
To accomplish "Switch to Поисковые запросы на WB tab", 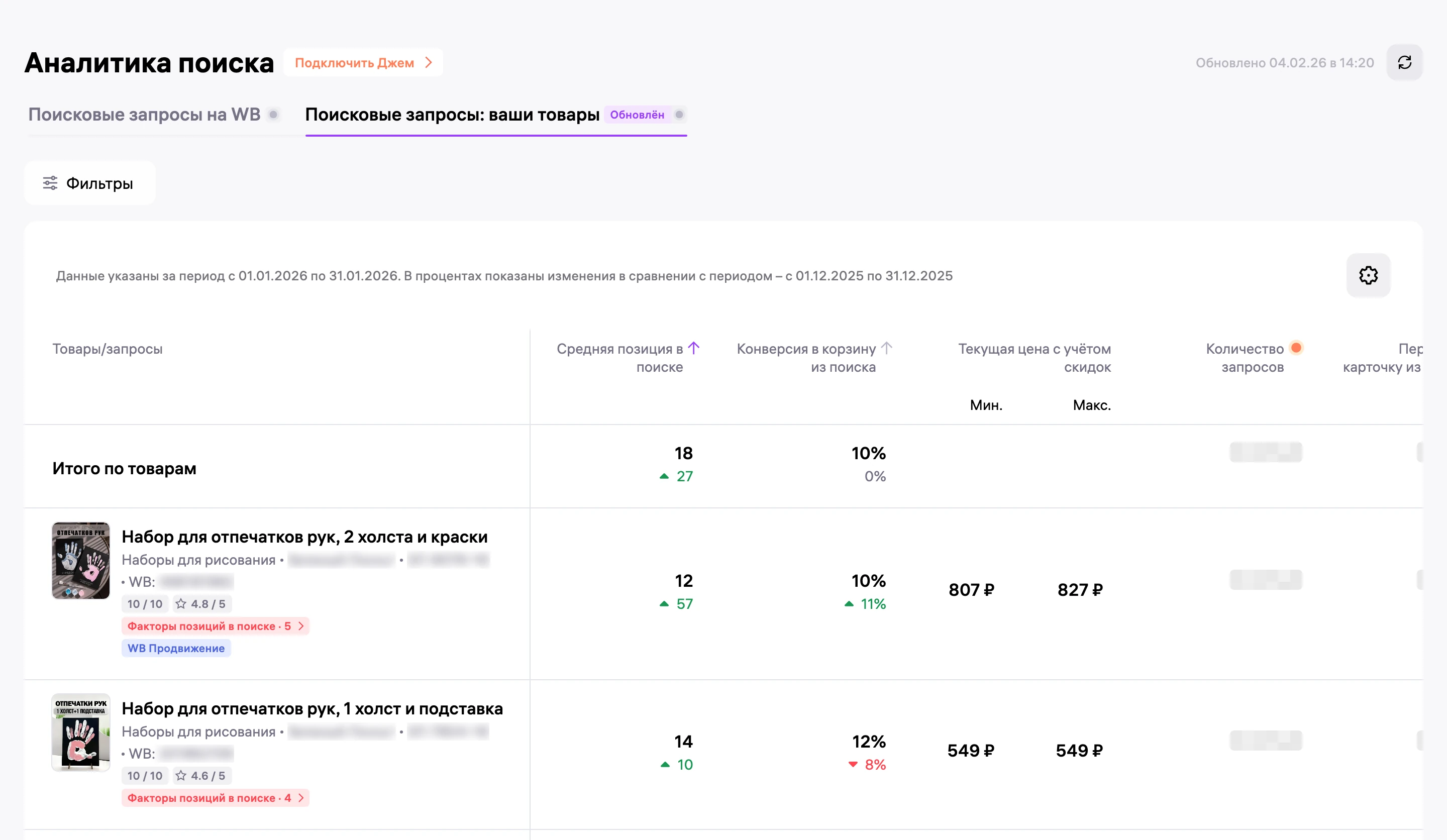I will click(x=144, y=115).
